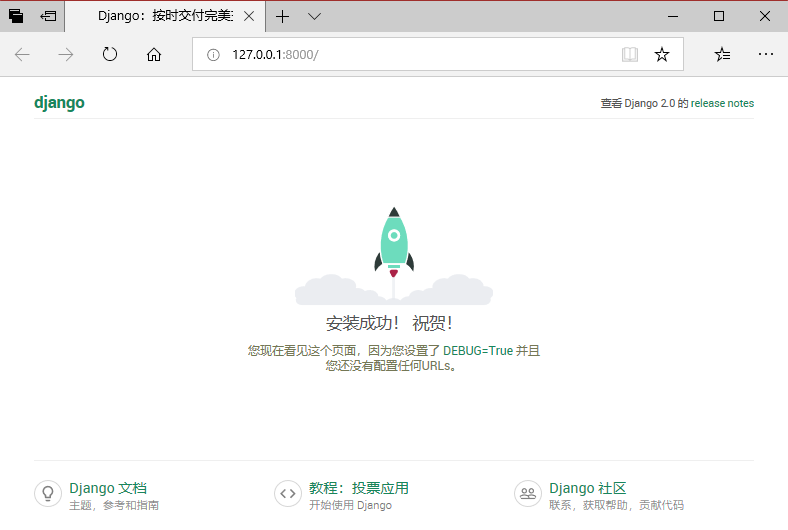Open the favorites hub icon

[722, 54]
